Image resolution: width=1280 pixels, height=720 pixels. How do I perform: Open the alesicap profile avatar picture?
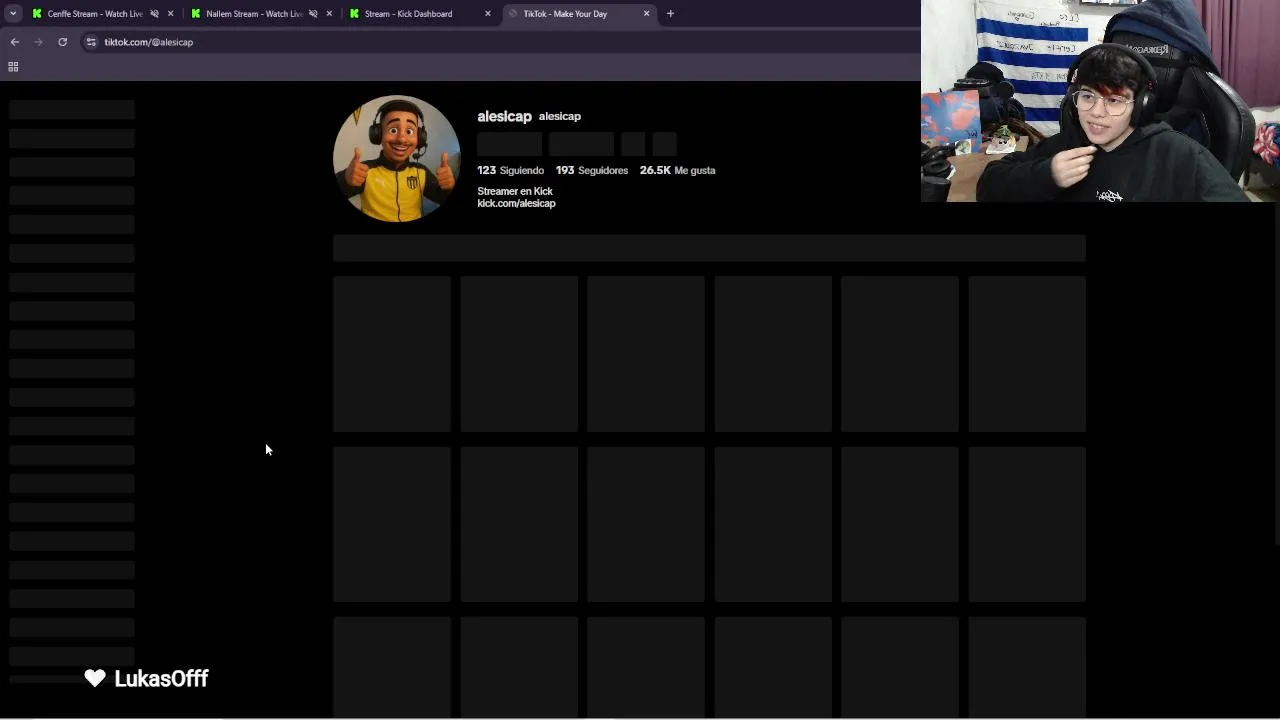tap(396, 158)
